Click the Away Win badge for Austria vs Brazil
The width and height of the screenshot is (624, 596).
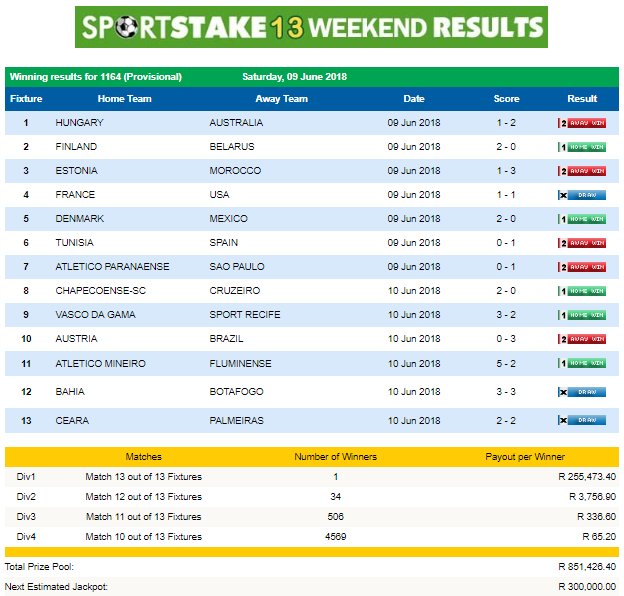[x=582, y=339]
